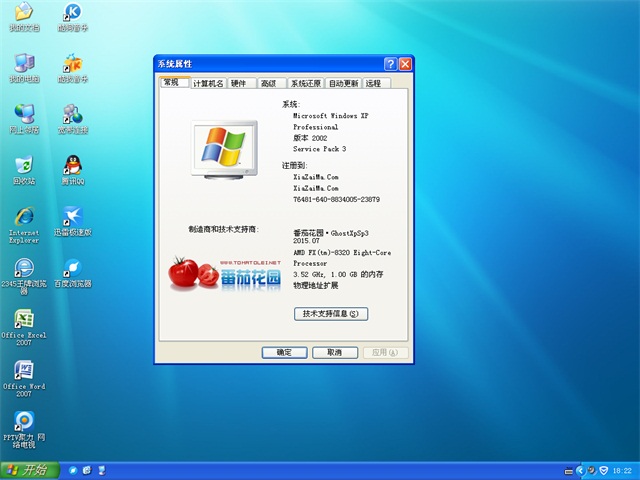This screenshot has width=640, height=480.
Task: Open the 开始 Start menu
Action: click(28, 470)
